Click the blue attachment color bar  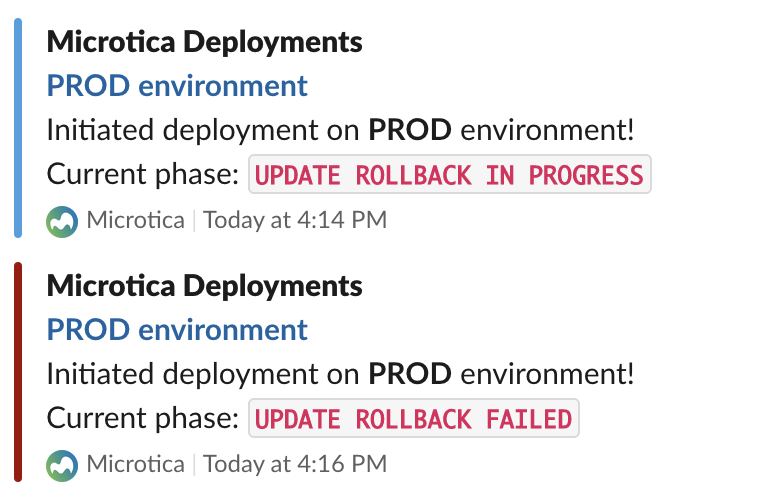pyautogui.click(x=17, y=128)
